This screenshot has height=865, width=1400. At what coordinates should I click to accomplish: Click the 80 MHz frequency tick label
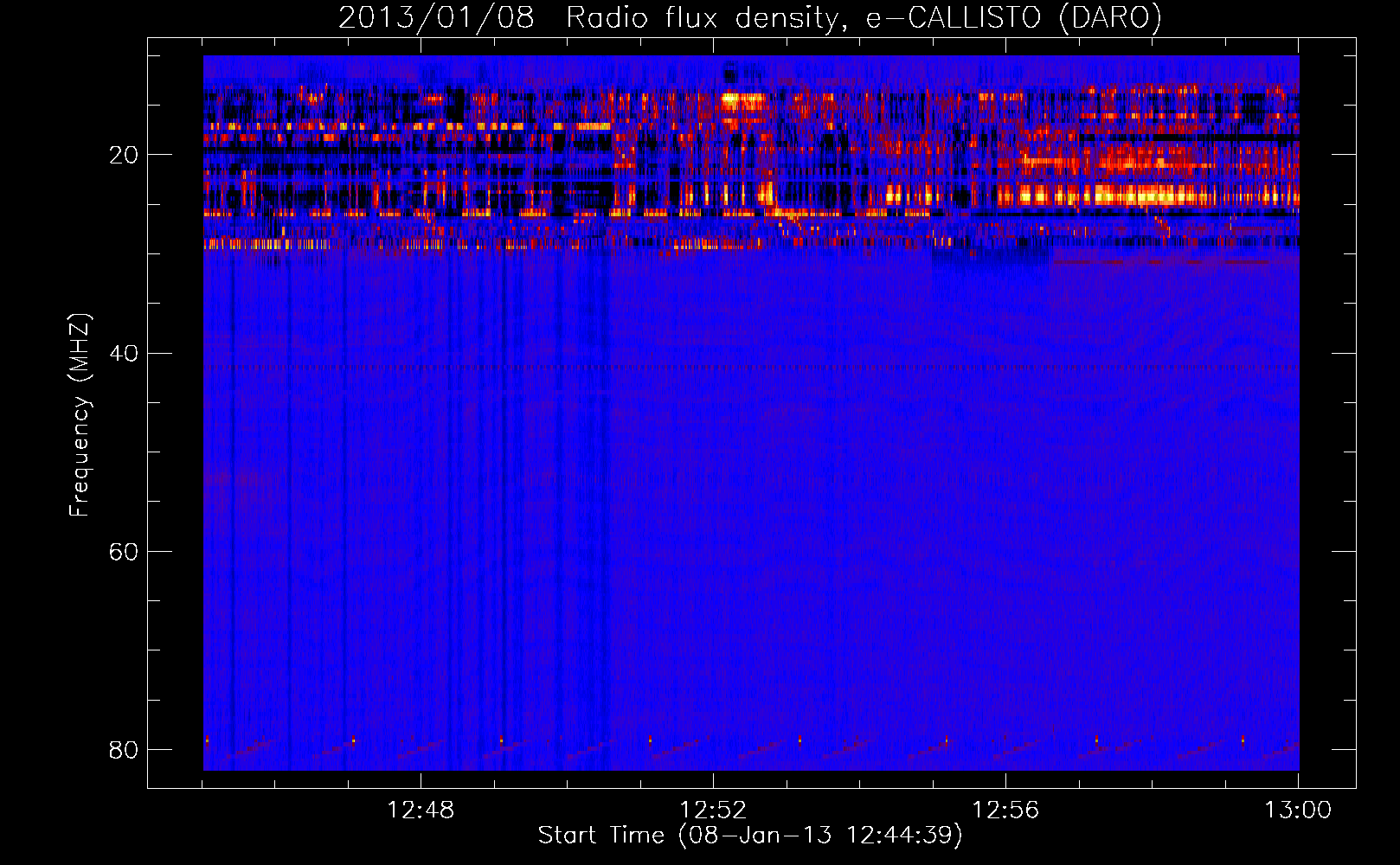[124, 749]
